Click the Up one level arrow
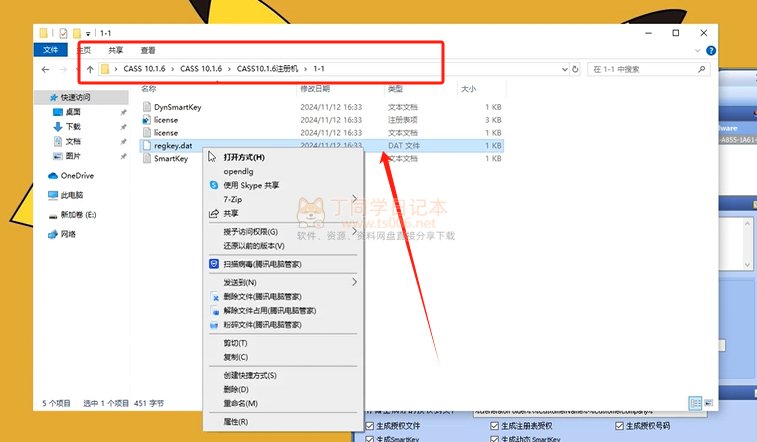The width and height of the screenshot is (757, 442). [90, 69]
